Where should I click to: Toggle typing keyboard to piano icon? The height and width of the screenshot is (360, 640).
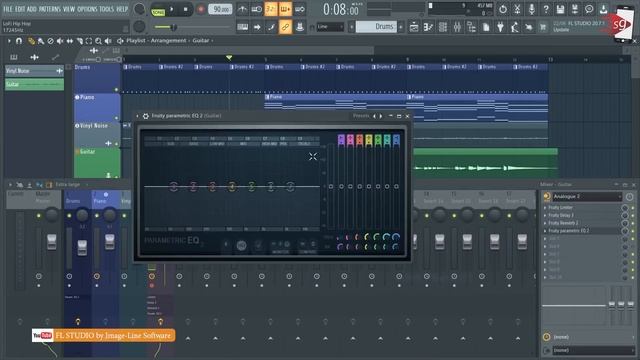pyautogui.click(x=242, y=27)
